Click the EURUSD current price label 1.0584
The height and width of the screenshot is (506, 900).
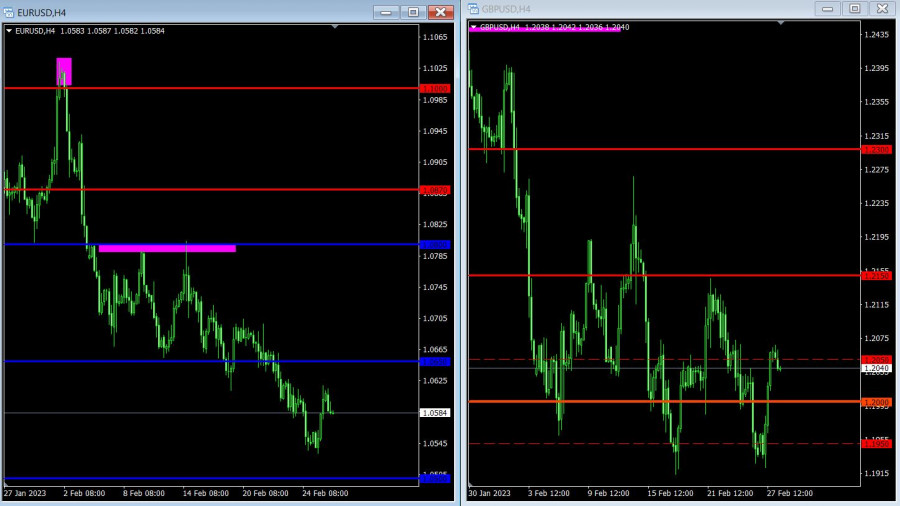(435, 412)
